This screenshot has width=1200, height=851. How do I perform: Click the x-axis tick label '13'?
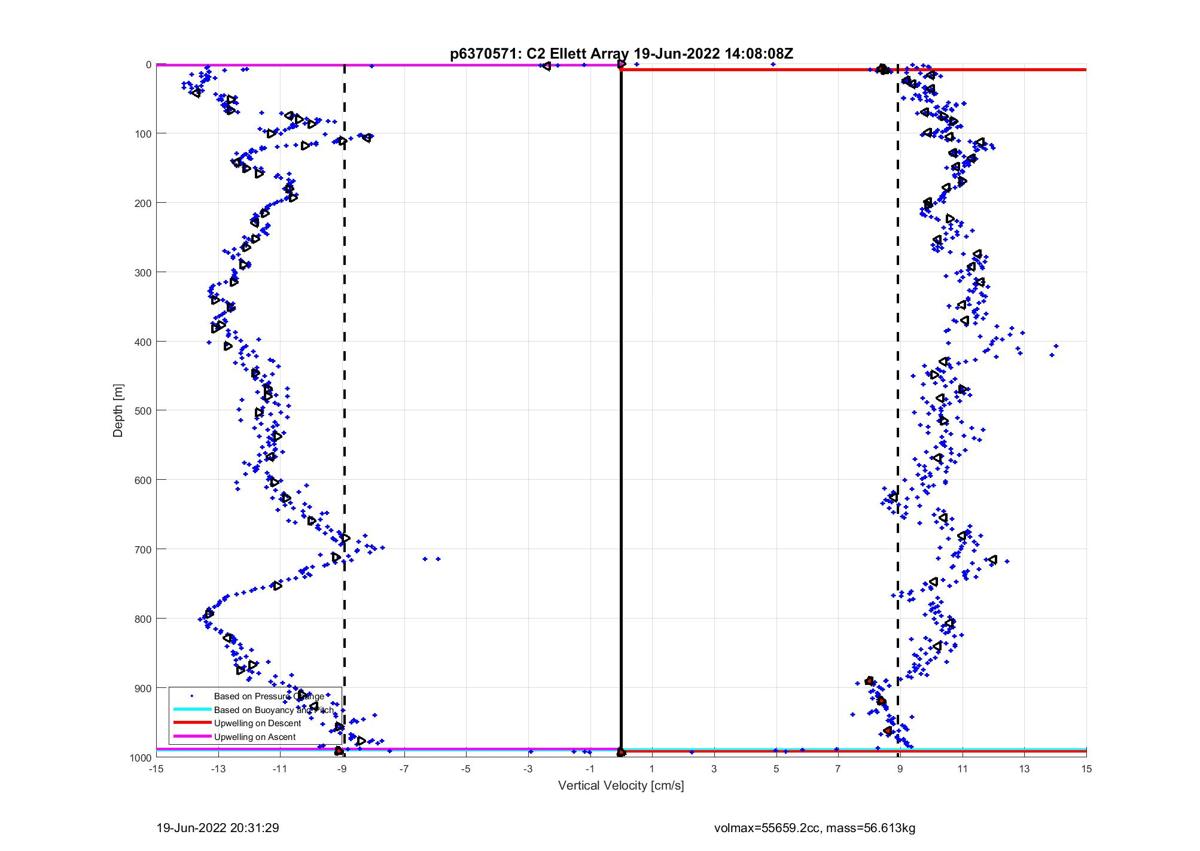point(1024,769)
